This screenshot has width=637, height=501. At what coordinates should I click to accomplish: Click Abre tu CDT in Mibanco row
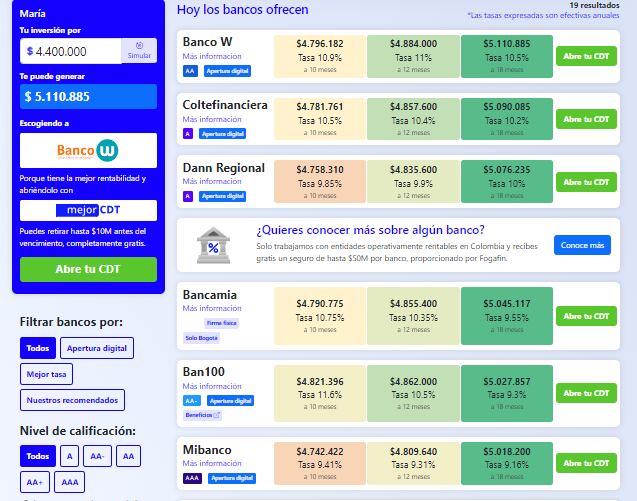(x=586, y=464)
